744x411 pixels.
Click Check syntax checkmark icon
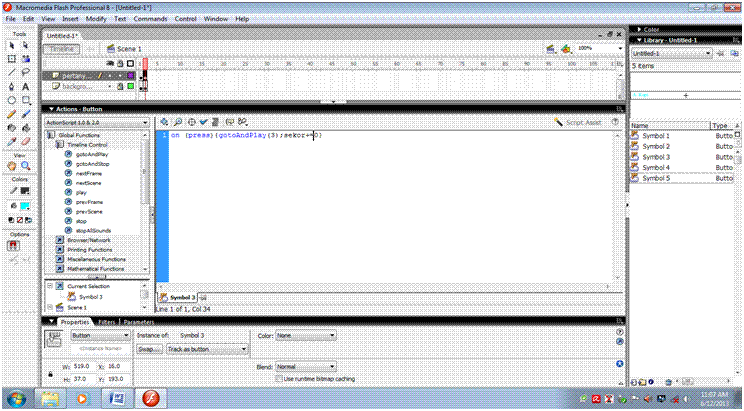(203, 122)
